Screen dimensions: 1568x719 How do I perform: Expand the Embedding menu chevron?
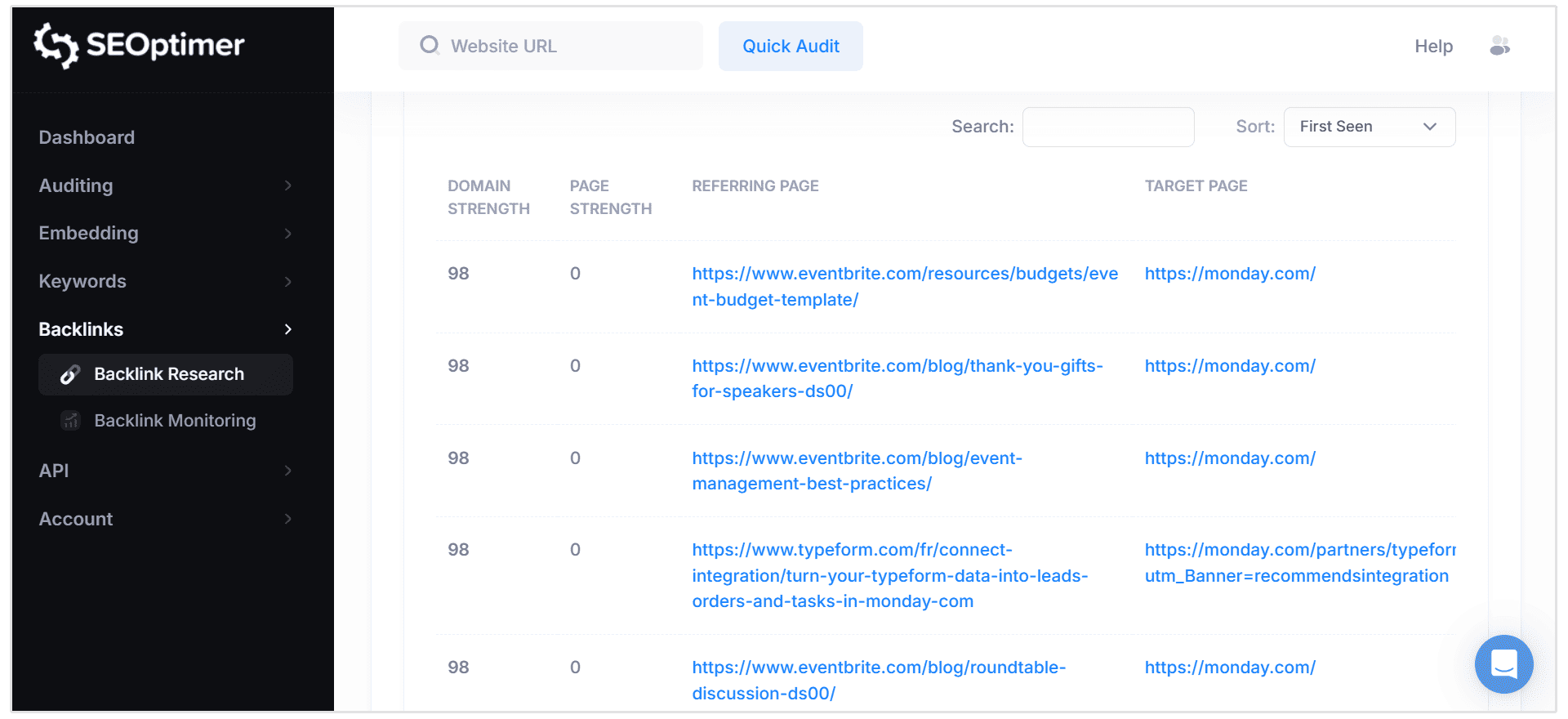pos(287,234)
